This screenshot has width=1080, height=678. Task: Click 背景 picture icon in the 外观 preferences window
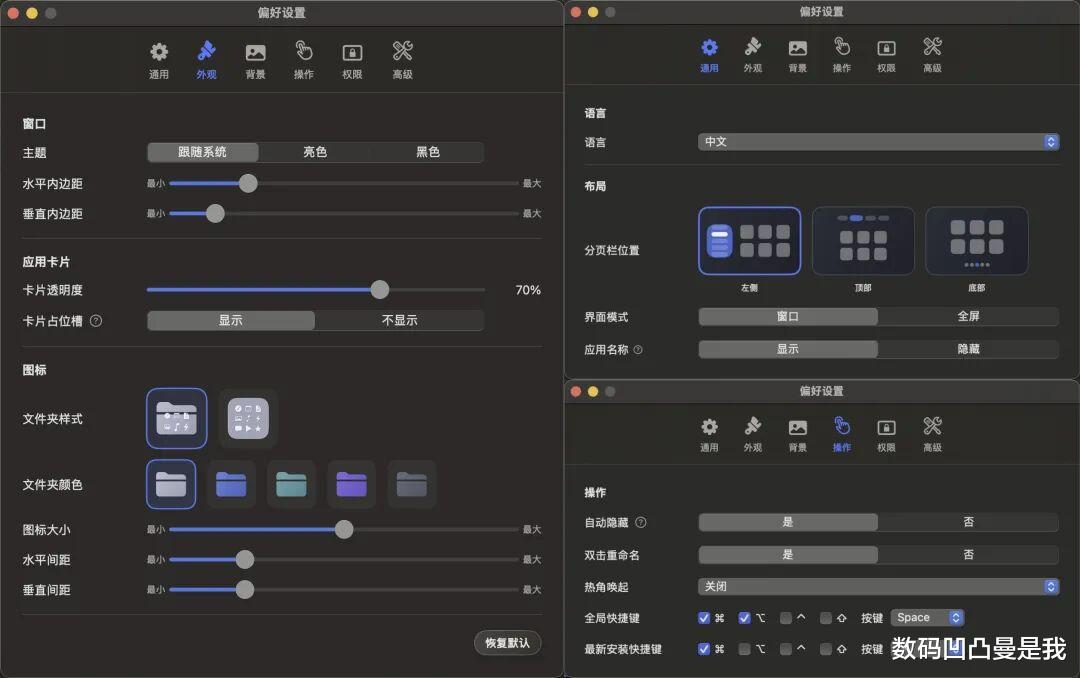pos(256,52)
